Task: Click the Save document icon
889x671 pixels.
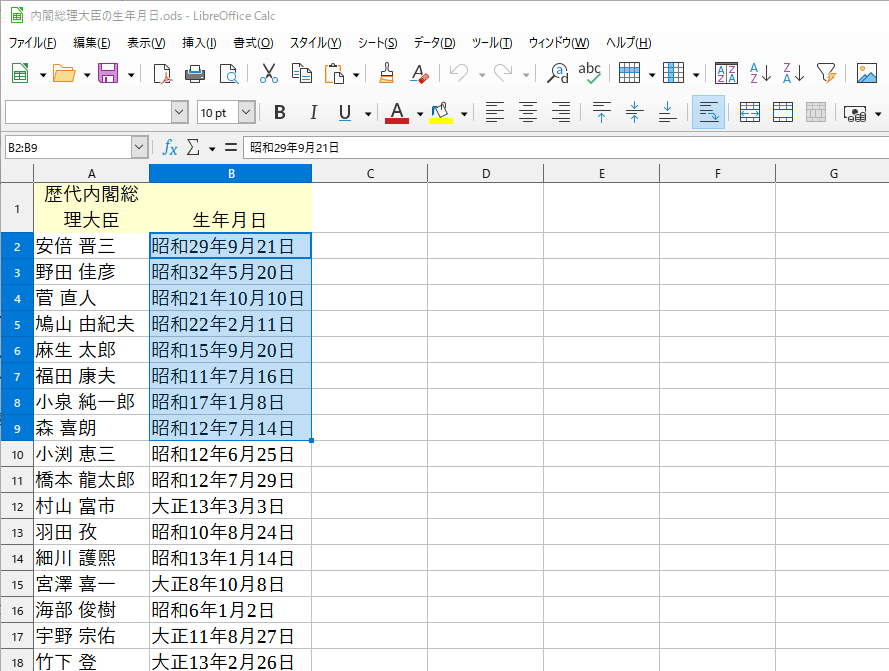Action: (x=107, y=73)
